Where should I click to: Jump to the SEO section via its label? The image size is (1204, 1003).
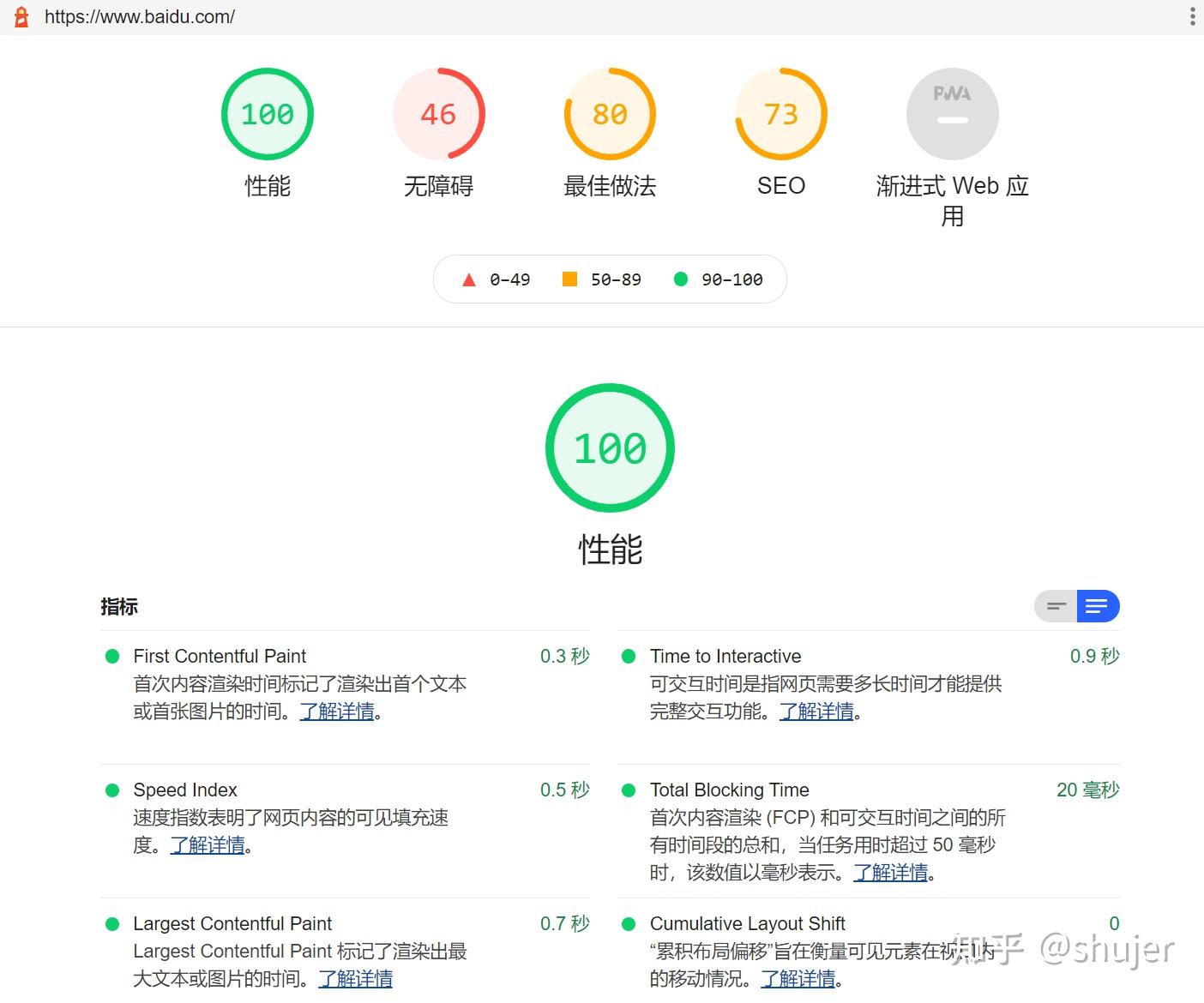[x=780, y=186]
